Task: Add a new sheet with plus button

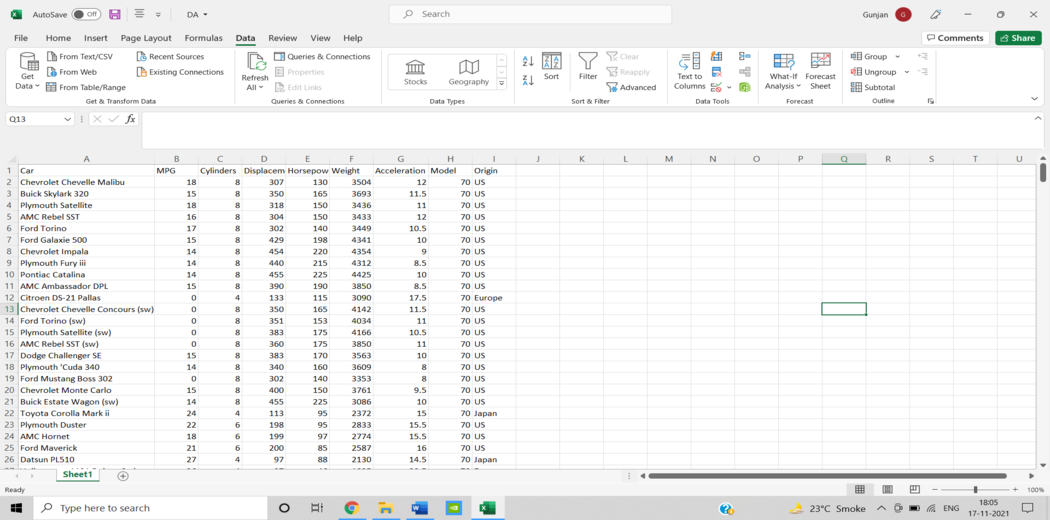Action: pos(123,476)
